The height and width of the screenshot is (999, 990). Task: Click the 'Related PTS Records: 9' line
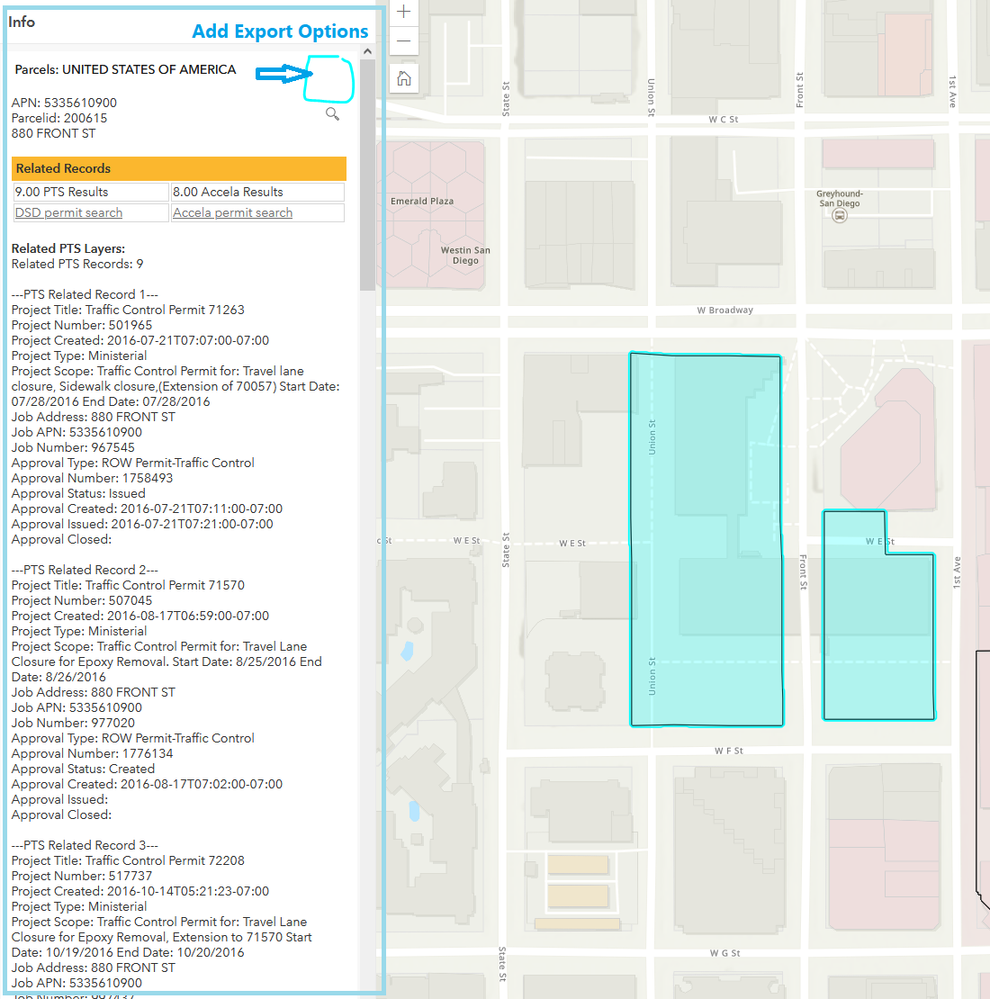pos(77,264)
